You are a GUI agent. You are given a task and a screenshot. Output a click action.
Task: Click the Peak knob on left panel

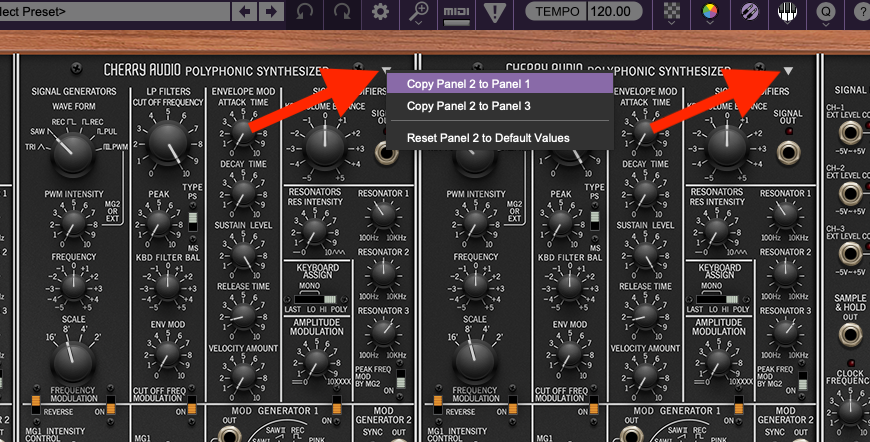pyautogui.click(x=159, y=224)
